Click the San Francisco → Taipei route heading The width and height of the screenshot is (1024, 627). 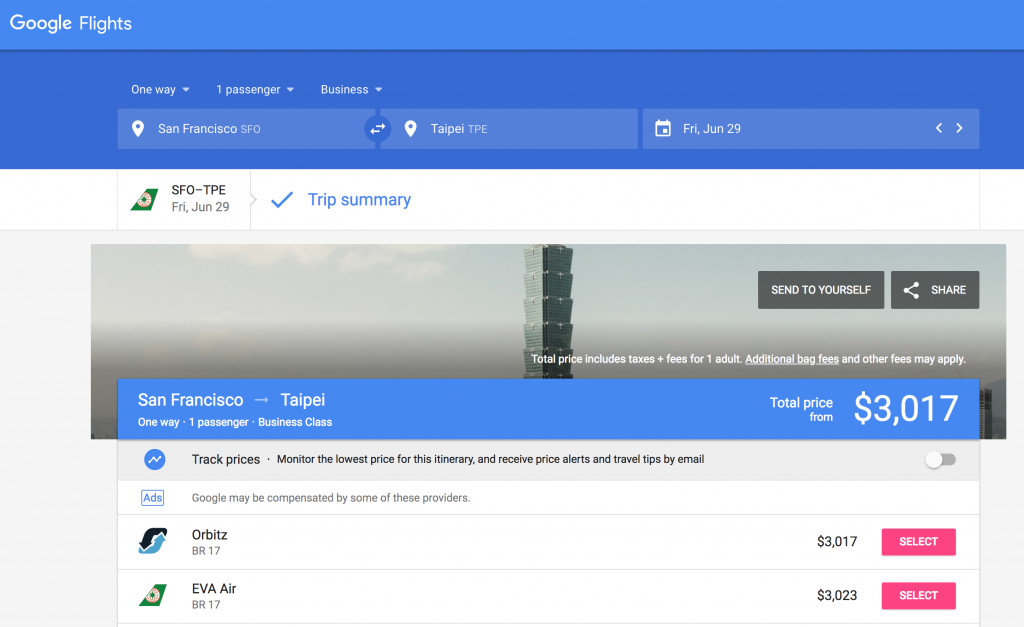231,400
